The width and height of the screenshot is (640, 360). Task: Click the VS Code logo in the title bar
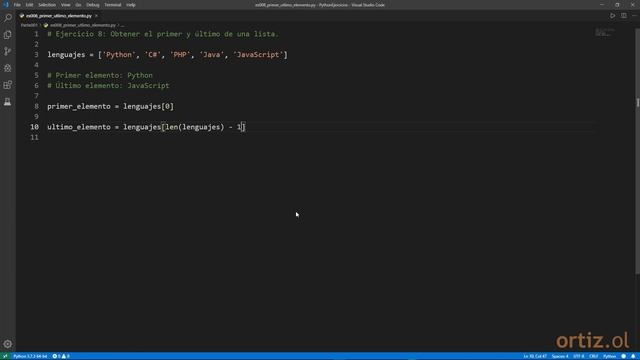point(6,5)
